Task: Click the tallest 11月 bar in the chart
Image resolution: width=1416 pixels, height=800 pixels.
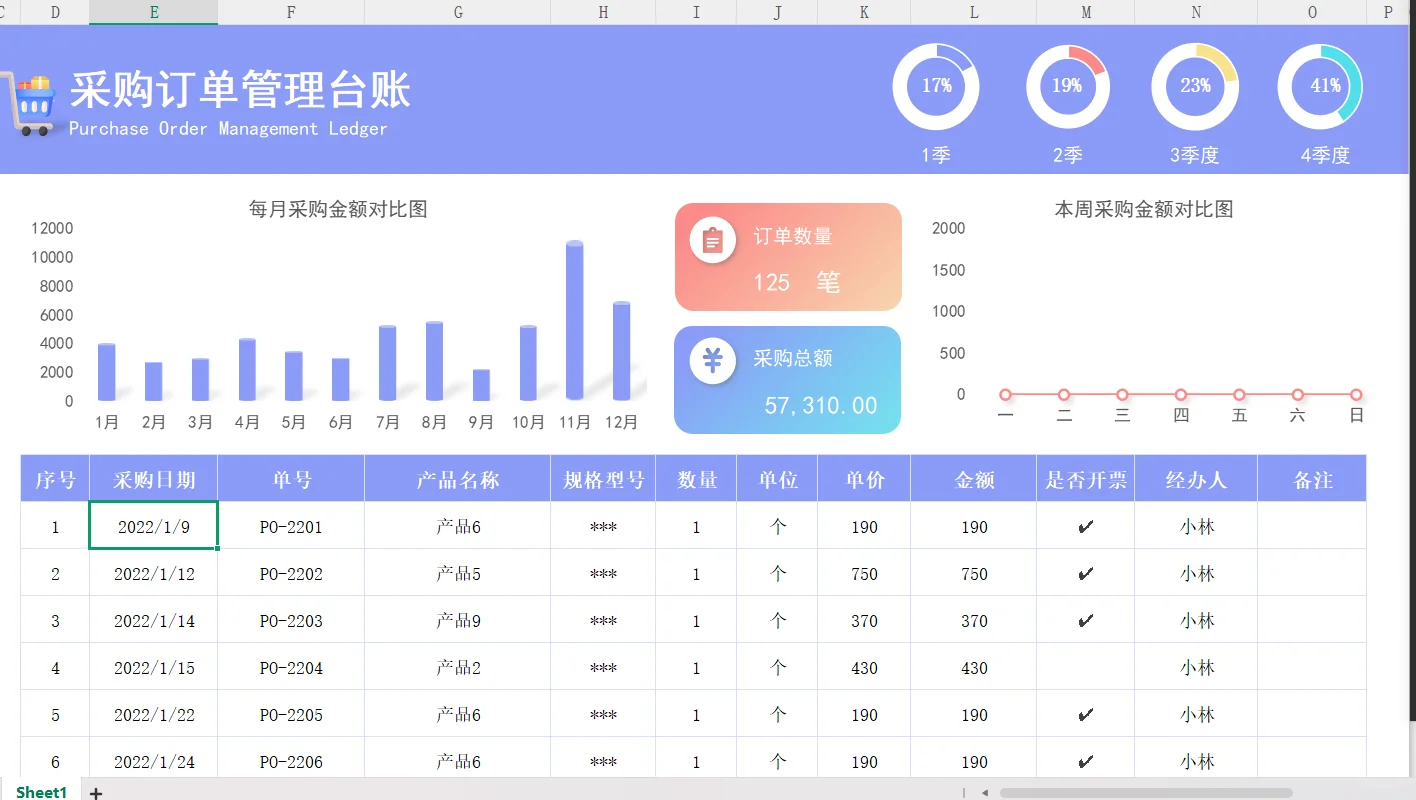Action: (574, 320)
